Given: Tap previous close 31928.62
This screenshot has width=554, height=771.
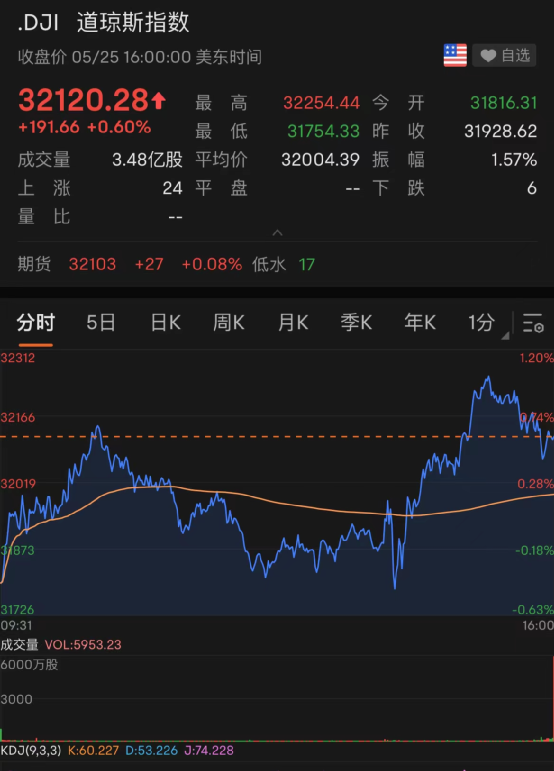Looking at the screenshot, I should (500, 131).
